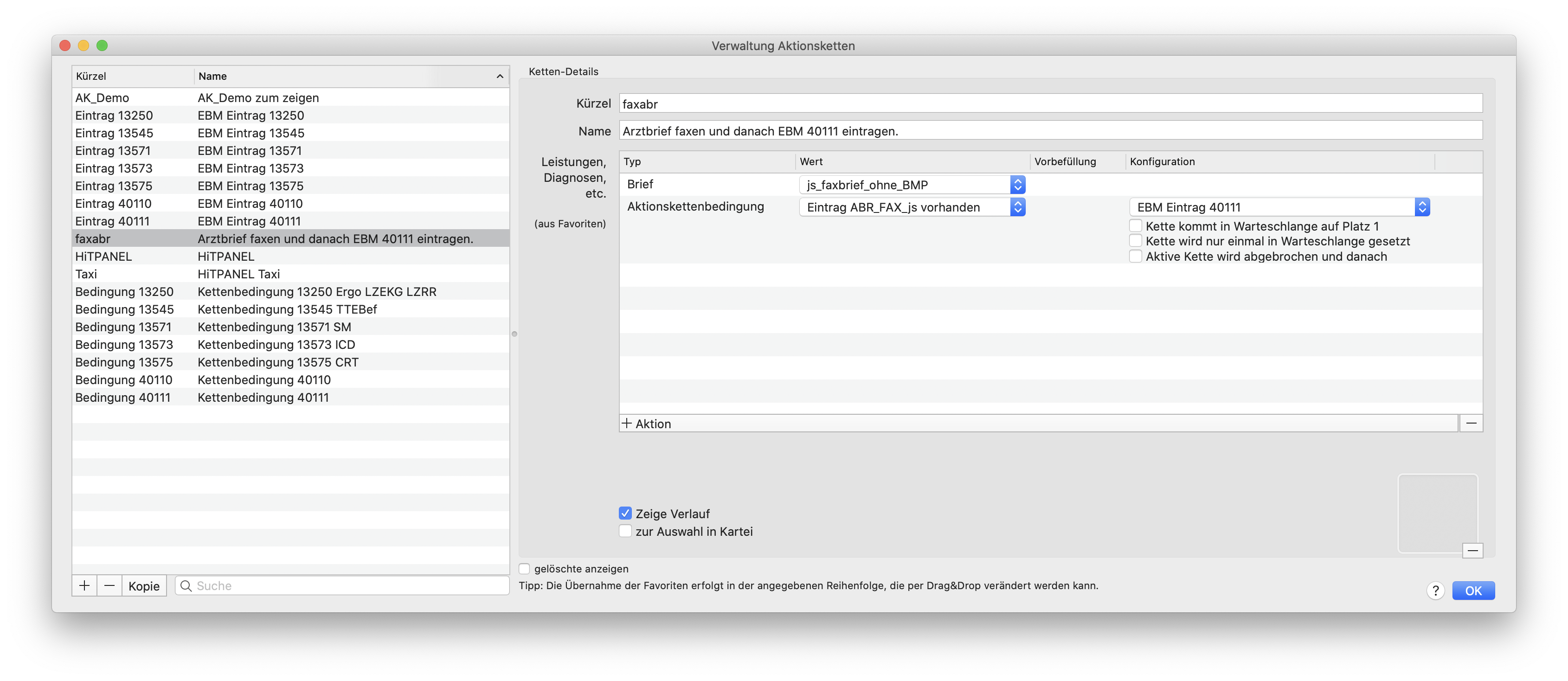Select row Bedingung 13573
This screenshot has width=1568, height=681.
(291, 345)
